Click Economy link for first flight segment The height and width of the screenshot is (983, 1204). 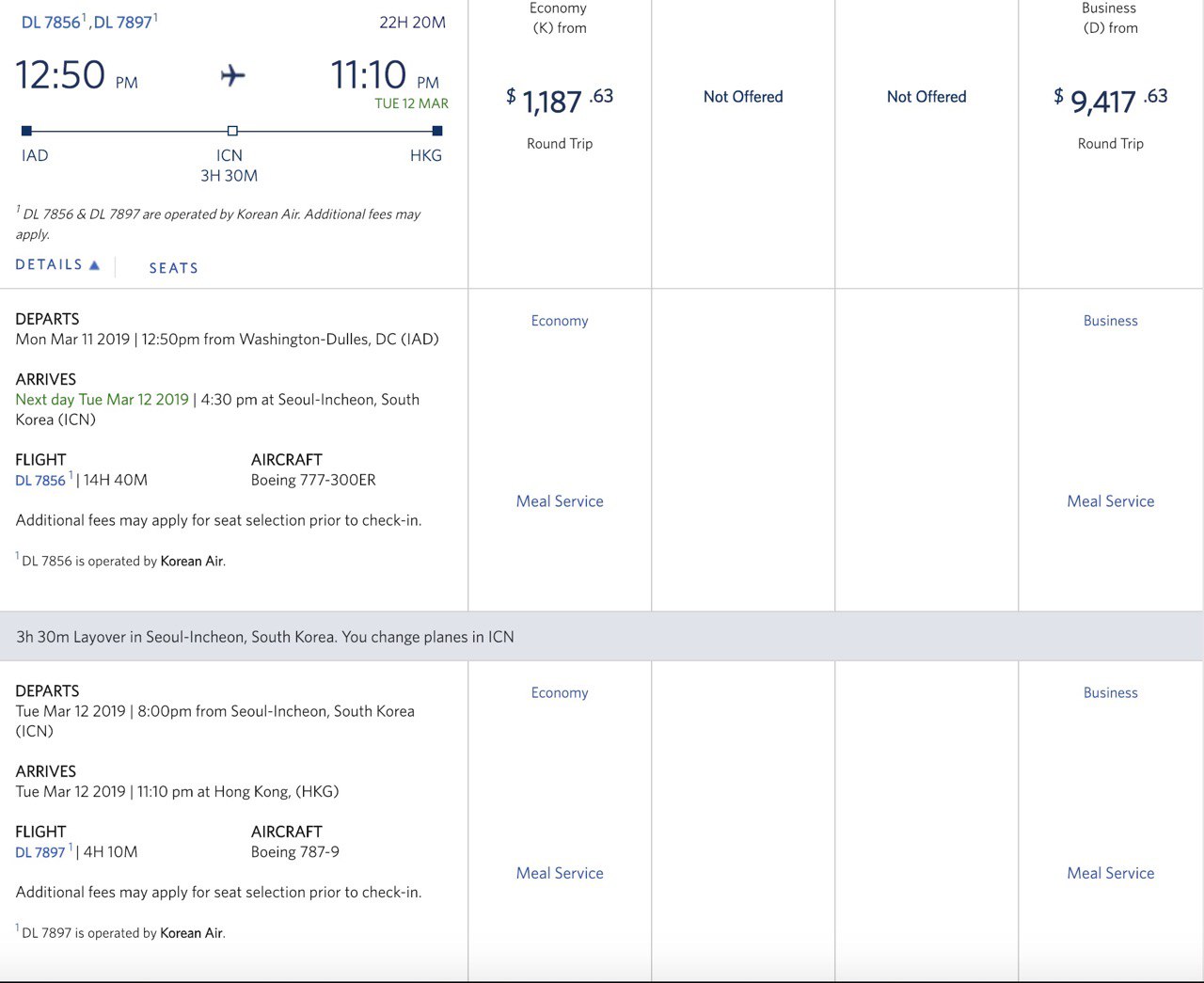click(560, 321)
